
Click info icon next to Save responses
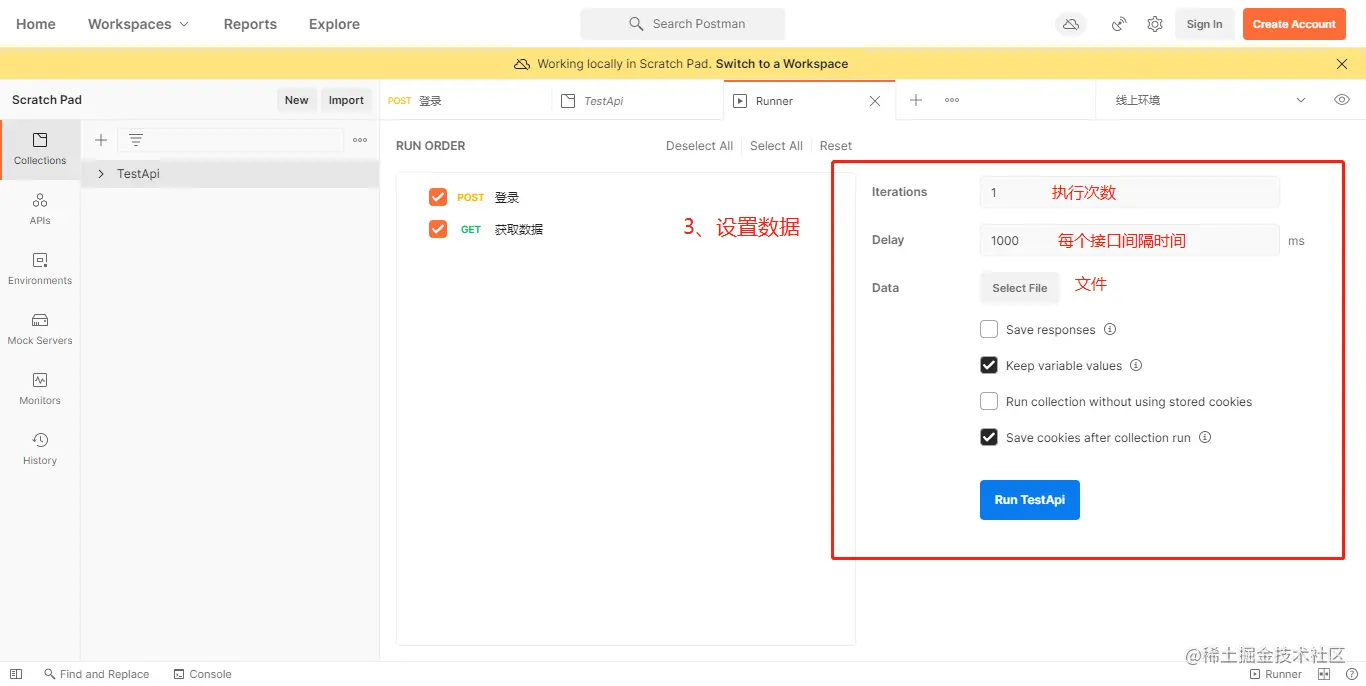pyautogui.click(x=1110, y=330)
